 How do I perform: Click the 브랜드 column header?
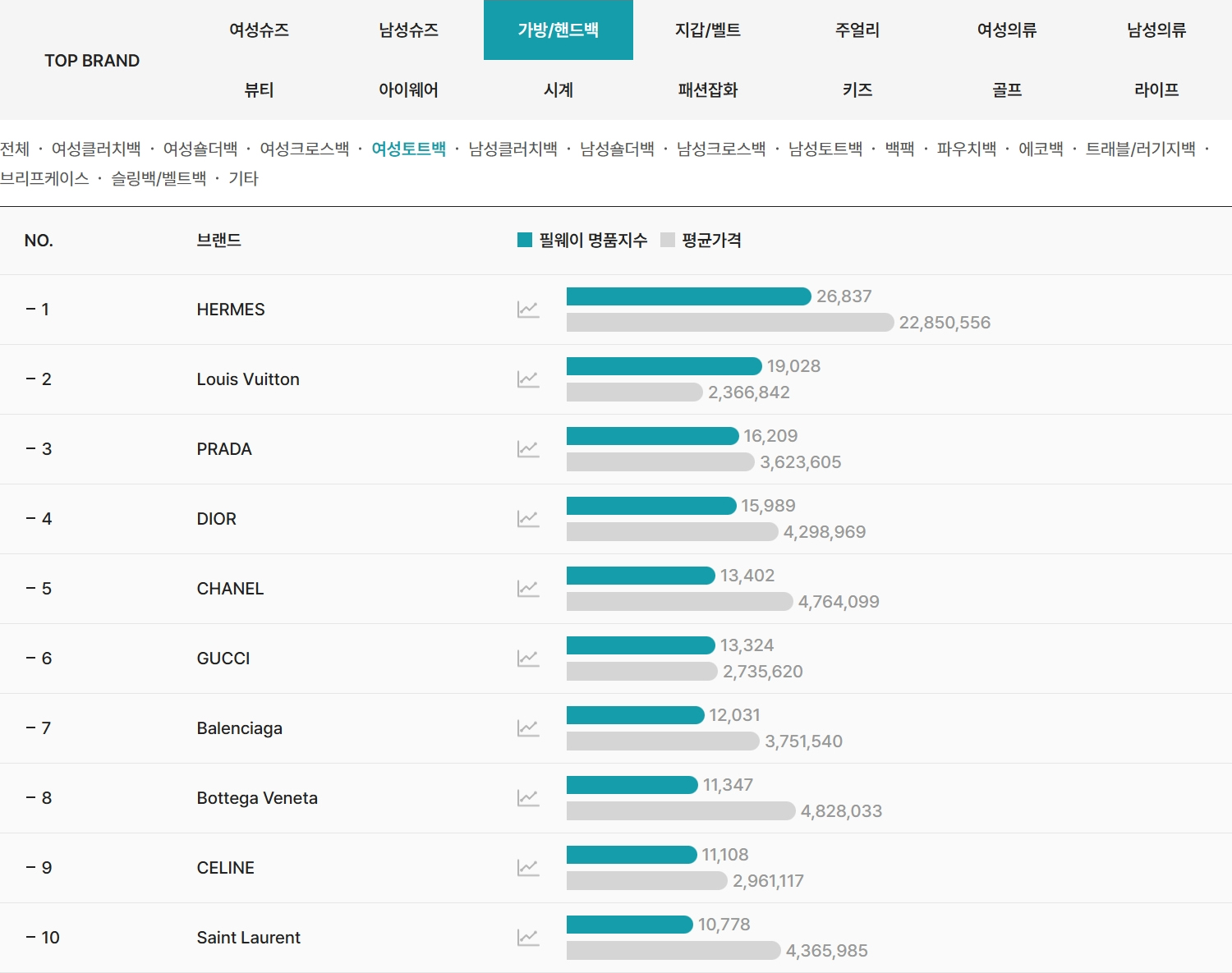(218, 240)
